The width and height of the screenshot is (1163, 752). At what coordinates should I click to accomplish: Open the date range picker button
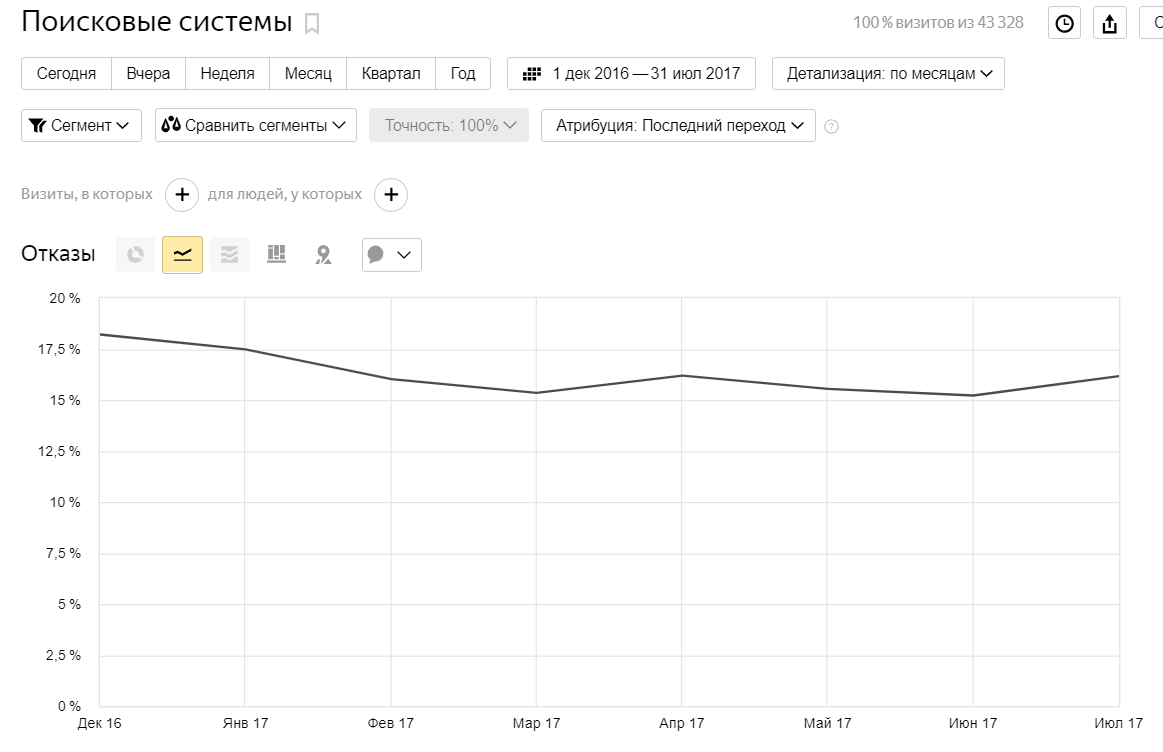(631, 74)
